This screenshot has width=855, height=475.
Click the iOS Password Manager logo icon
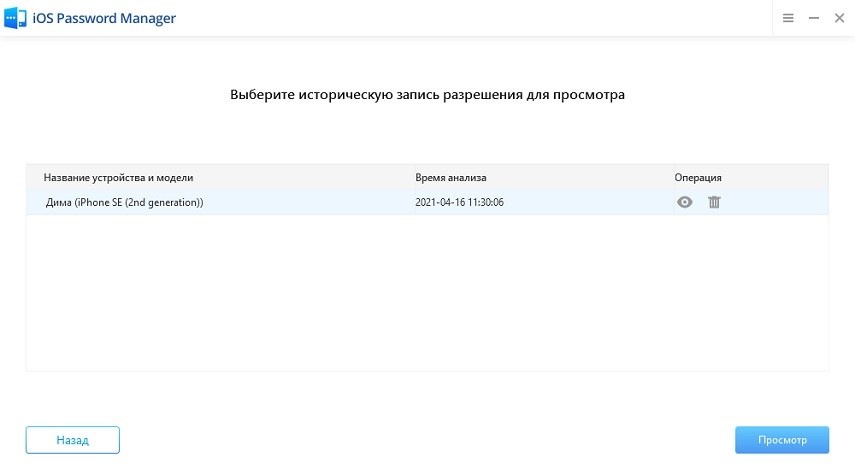(x=16, y=18)
